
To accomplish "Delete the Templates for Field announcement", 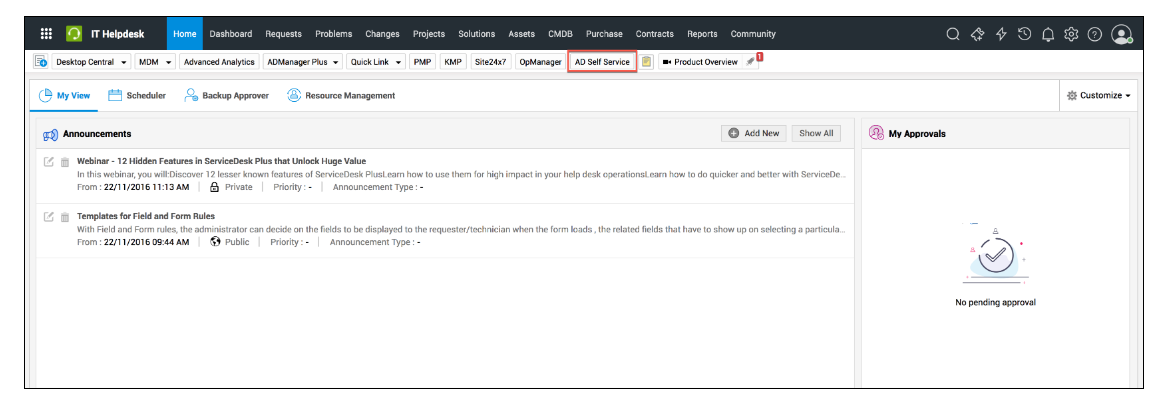I will pyautogui.click(x=65, y=217).
